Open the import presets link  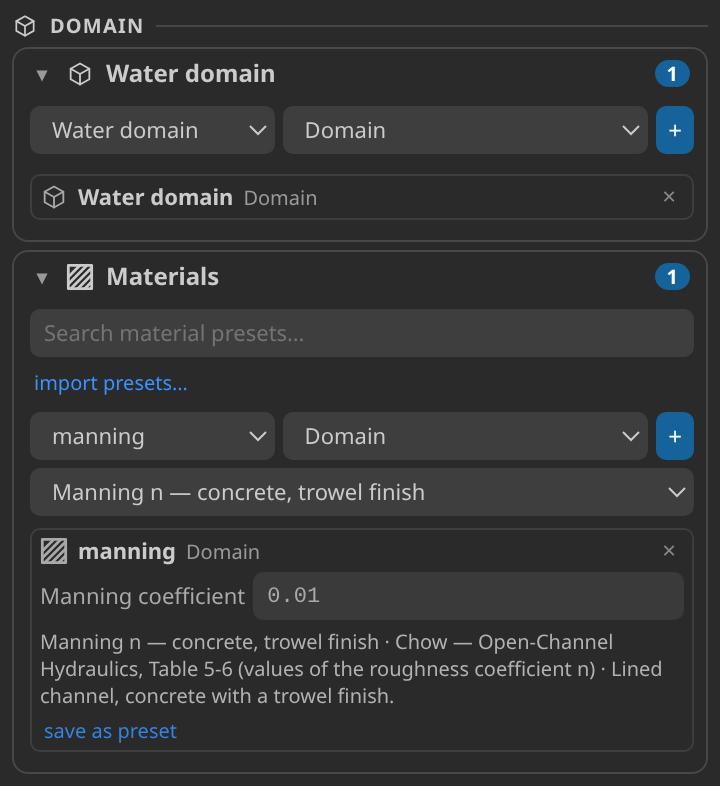[111, 383]
